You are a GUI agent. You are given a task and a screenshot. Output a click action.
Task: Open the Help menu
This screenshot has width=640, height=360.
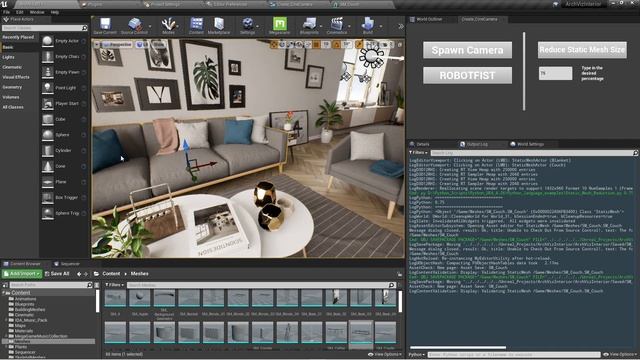tap(55, 12)
